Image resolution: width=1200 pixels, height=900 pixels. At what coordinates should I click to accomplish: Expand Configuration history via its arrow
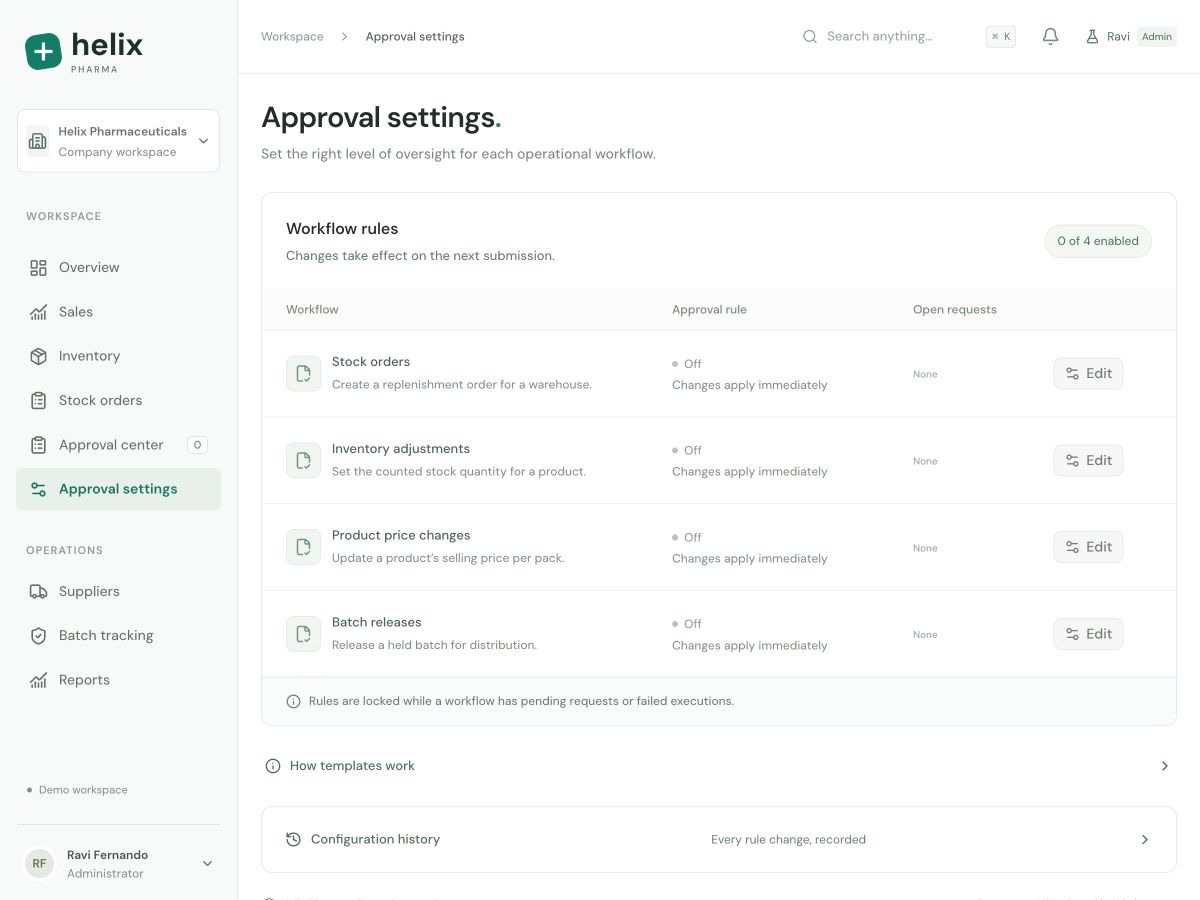coord(1145,840)
